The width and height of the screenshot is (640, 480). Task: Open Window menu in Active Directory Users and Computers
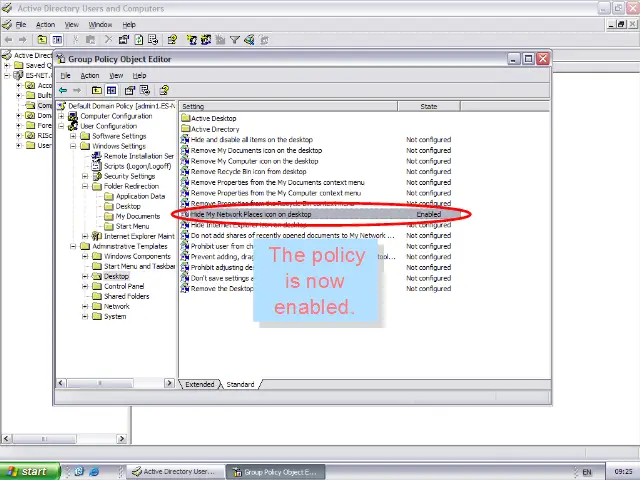[x=100, y=24]
